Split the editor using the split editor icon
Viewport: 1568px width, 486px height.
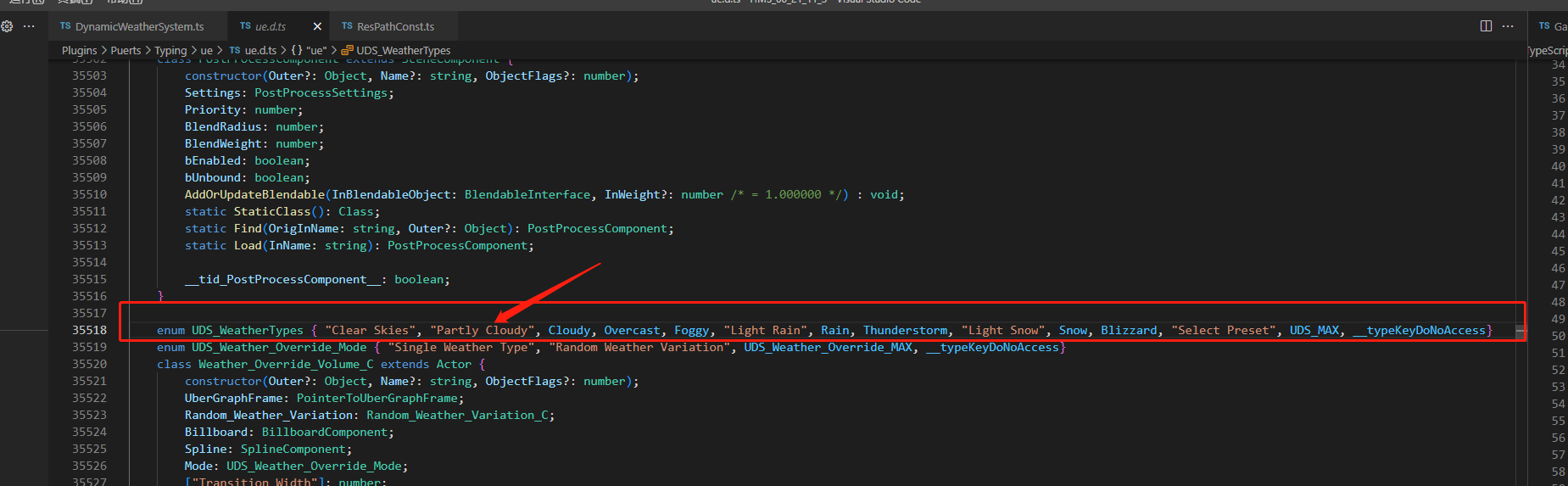click(x=1486, y=26)
